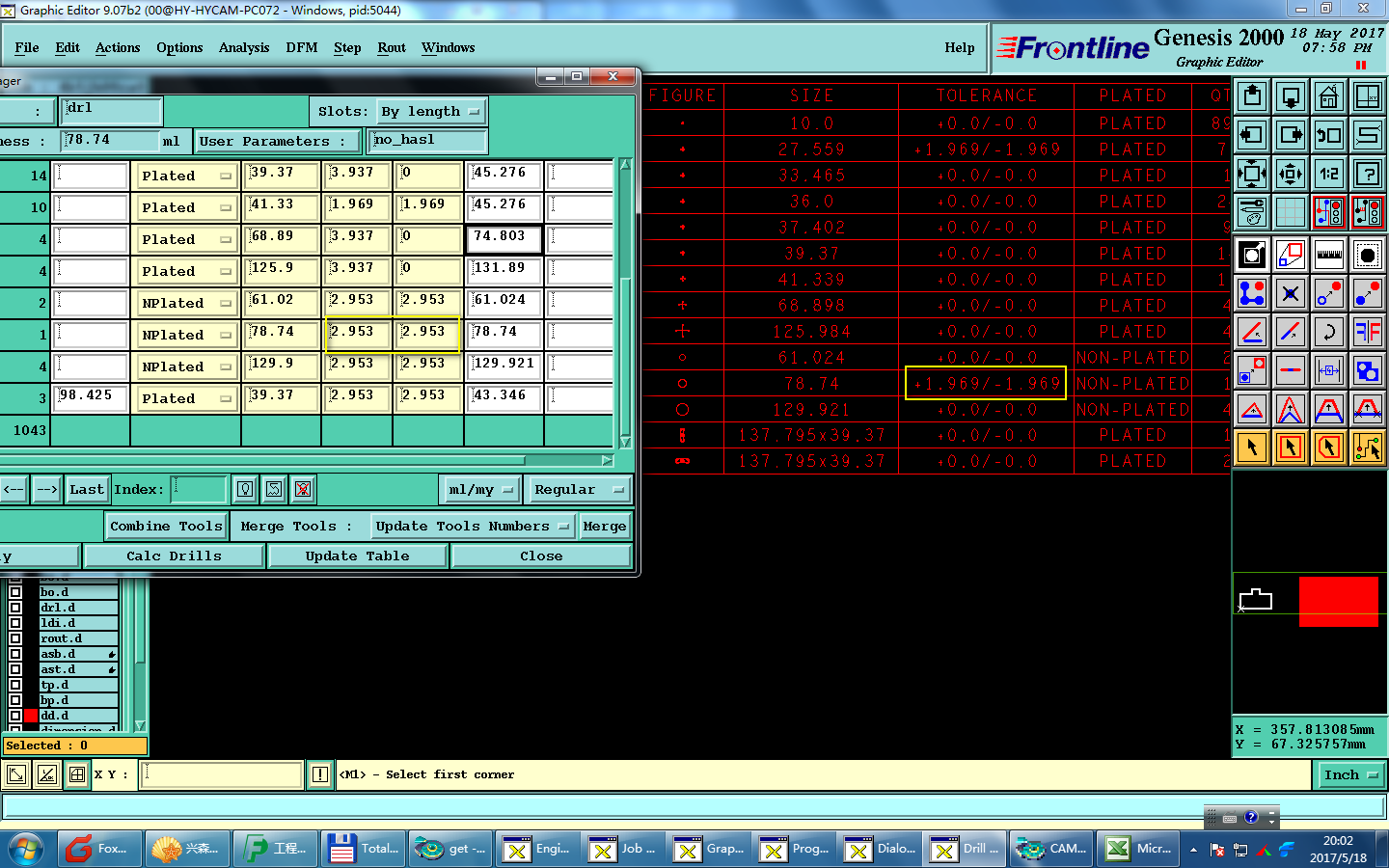The width and height of the screenshot is (1389, 868).
Task: Open the NPlated dropdown in the 61.02 row
Action: [186, 303]
